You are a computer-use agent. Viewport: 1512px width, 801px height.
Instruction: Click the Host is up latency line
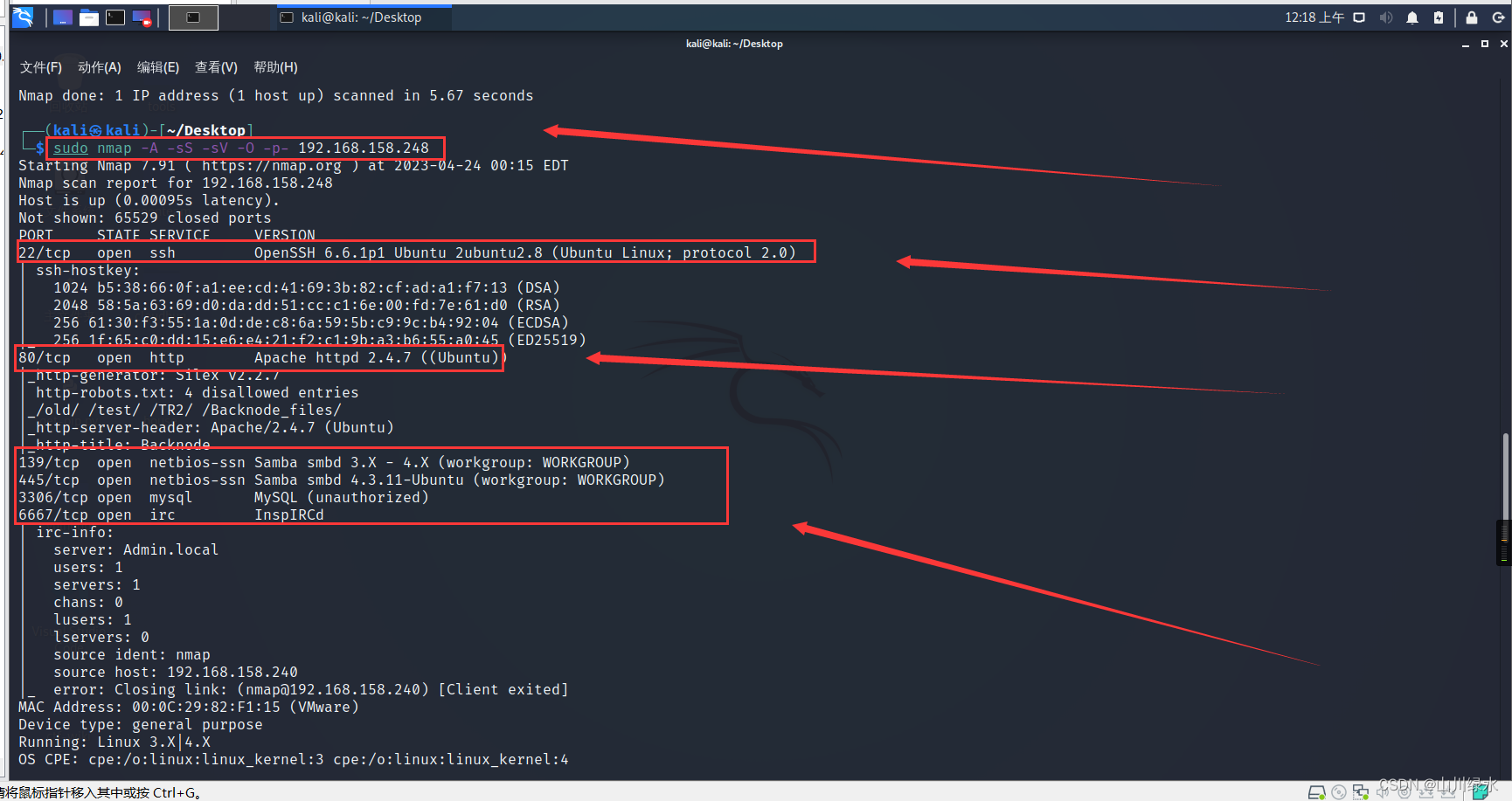(149, 200)
